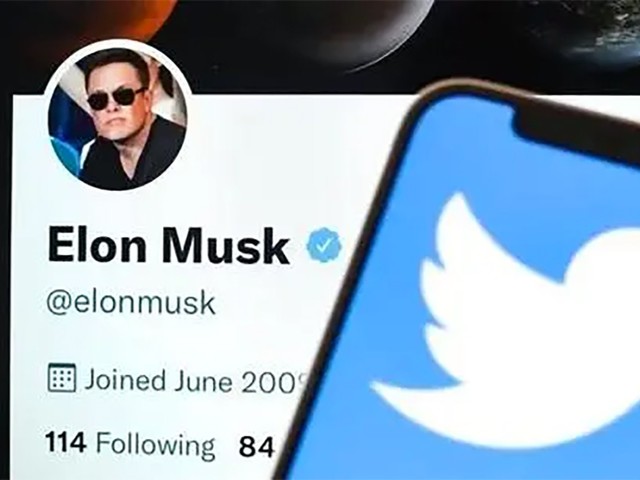Click the word Following
This screenshot has height=480, width=640.
click(155, 444)
